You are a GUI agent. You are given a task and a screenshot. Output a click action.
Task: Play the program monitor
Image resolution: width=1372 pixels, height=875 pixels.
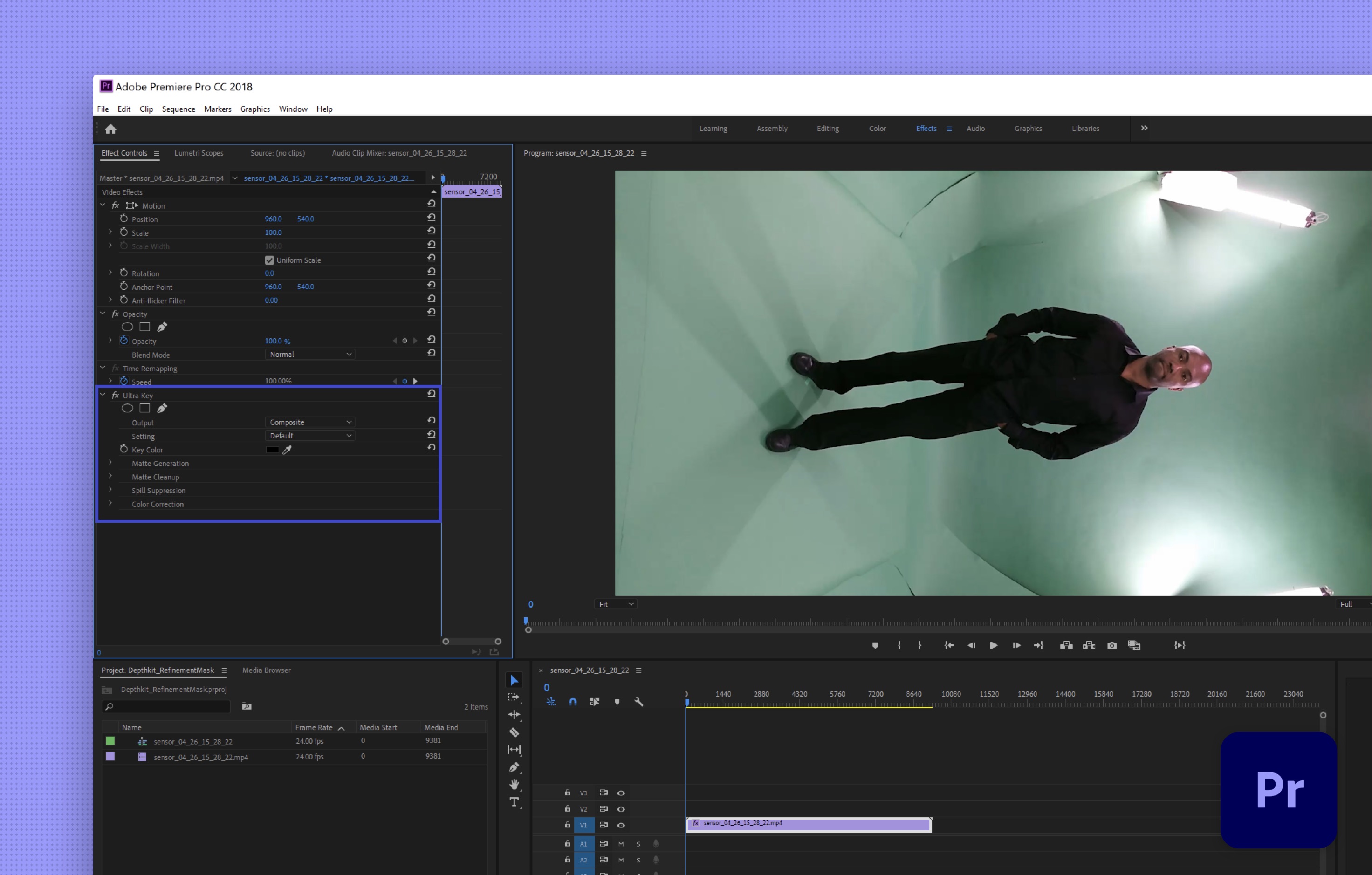[x=993, y=645]
